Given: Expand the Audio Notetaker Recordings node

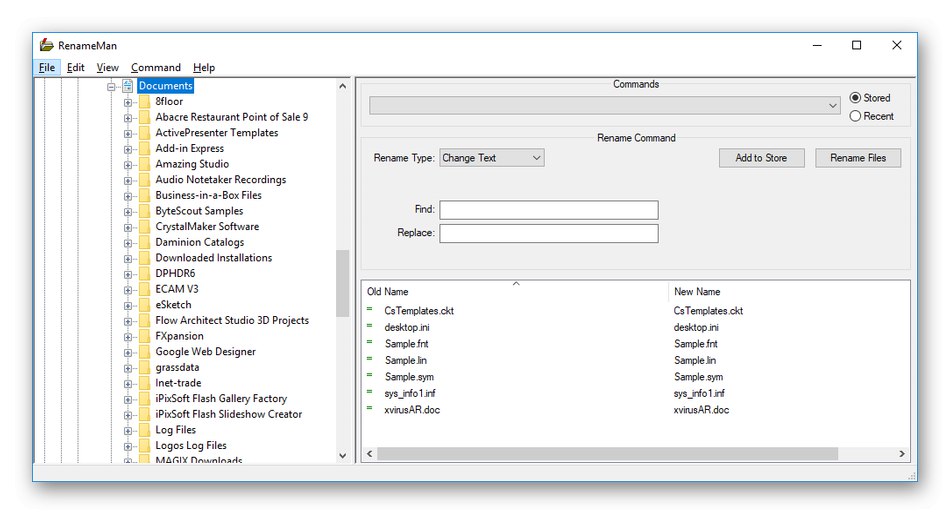Looking at the screenshot, I should 128,181.
